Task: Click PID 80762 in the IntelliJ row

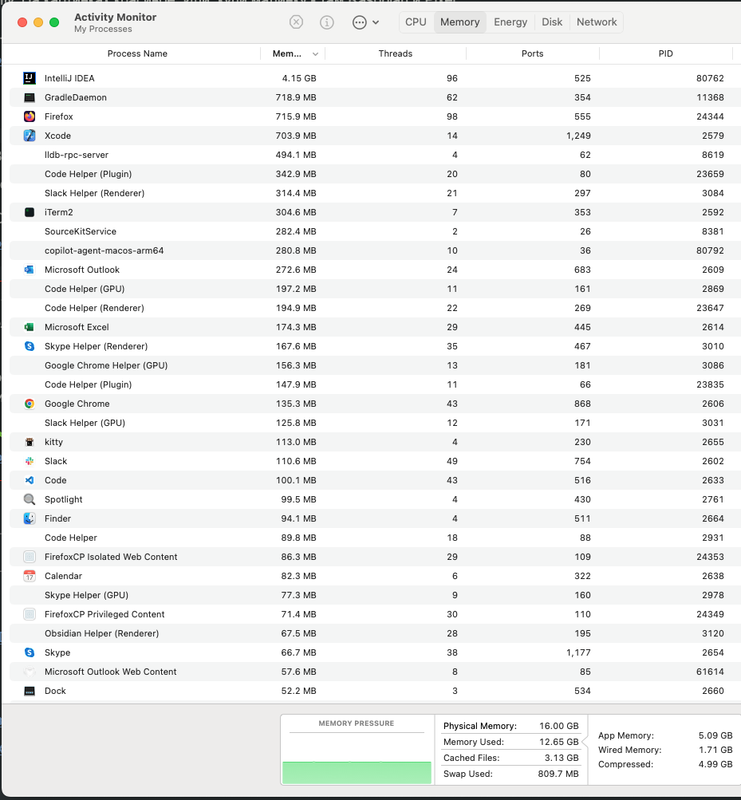Action: (710, 78)
